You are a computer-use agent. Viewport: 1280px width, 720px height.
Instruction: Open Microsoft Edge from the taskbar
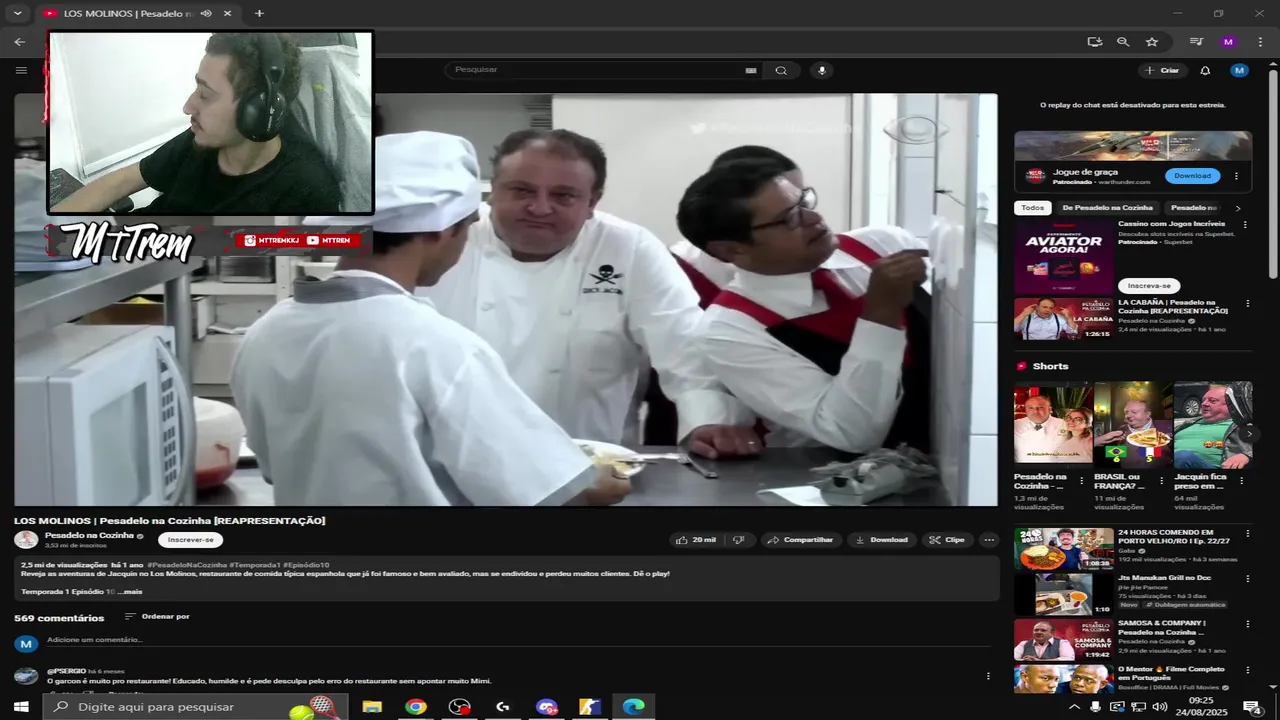point(634,707)
